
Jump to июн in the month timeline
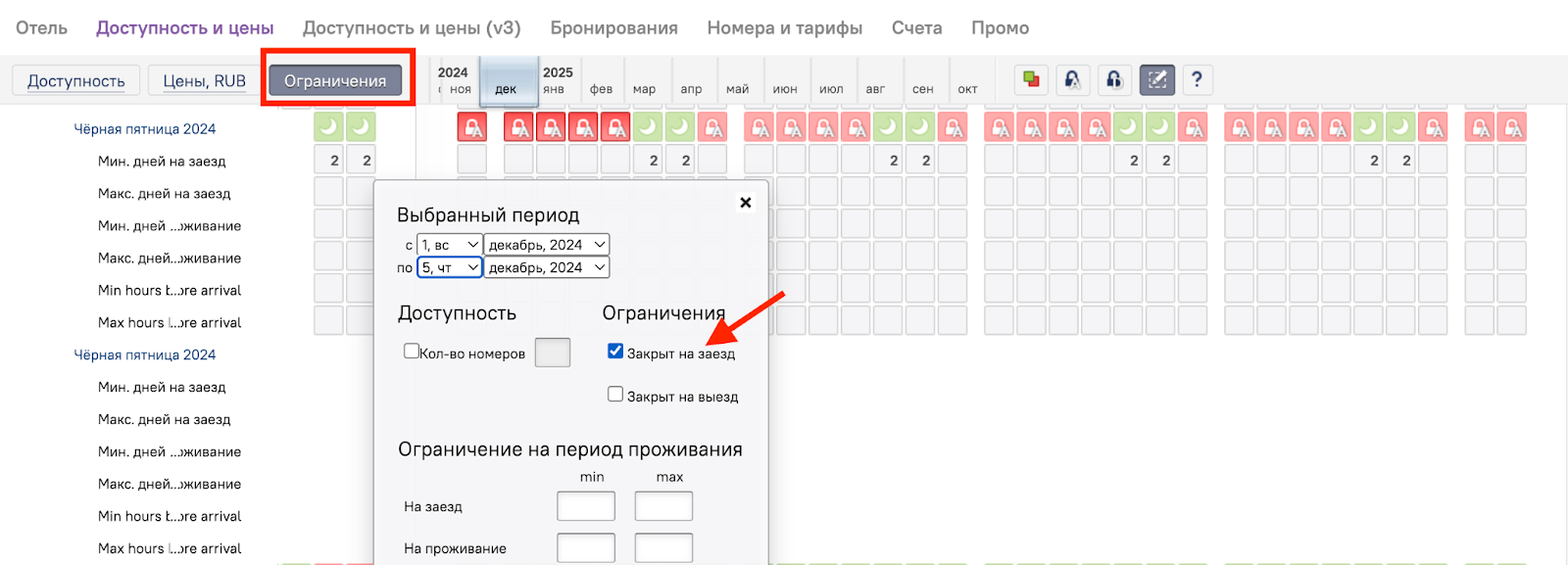785,88
